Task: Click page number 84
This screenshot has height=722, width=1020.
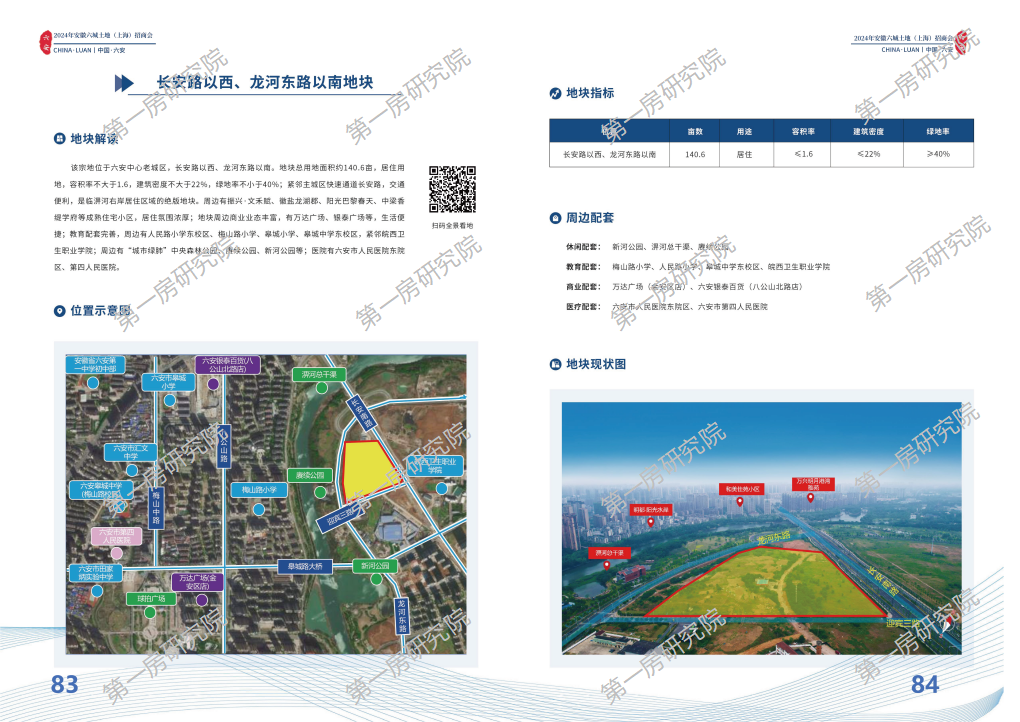Action: [x=925, y=685]
